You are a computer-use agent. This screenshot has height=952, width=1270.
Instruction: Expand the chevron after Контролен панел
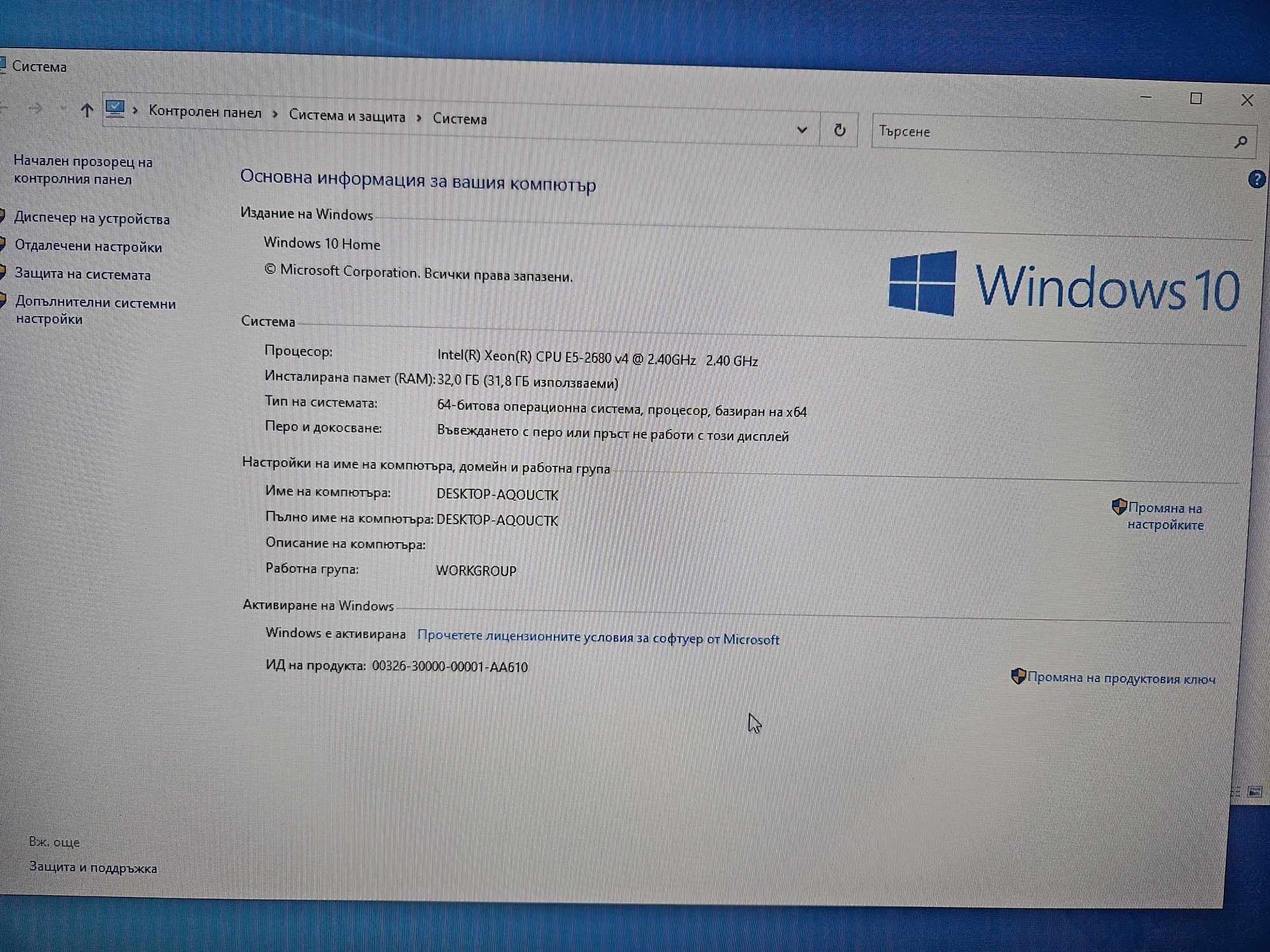(275, 114)
